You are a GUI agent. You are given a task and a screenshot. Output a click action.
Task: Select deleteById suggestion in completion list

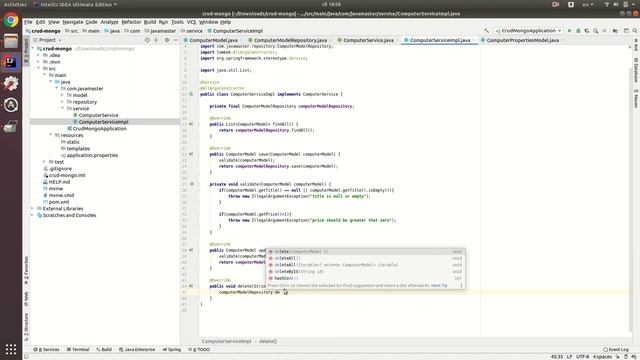click(x=366, y=271)
